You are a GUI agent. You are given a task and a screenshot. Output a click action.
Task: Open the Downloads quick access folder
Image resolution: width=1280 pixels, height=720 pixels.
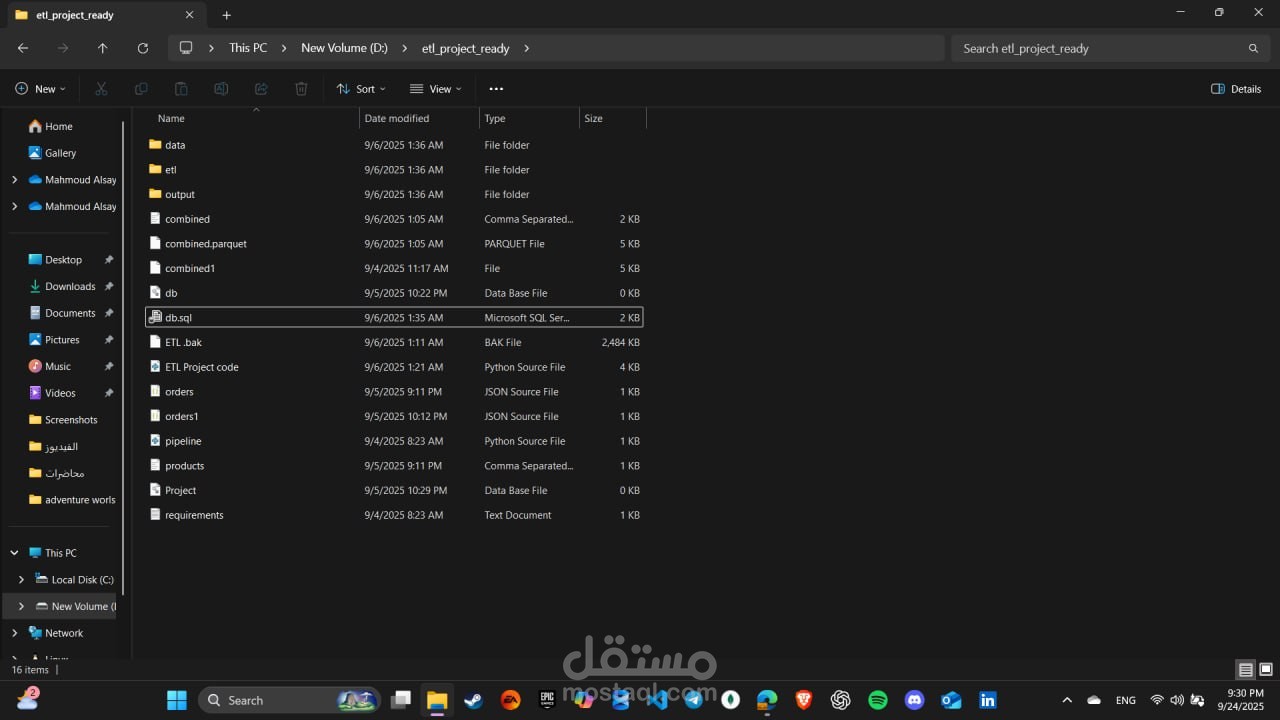70,286
